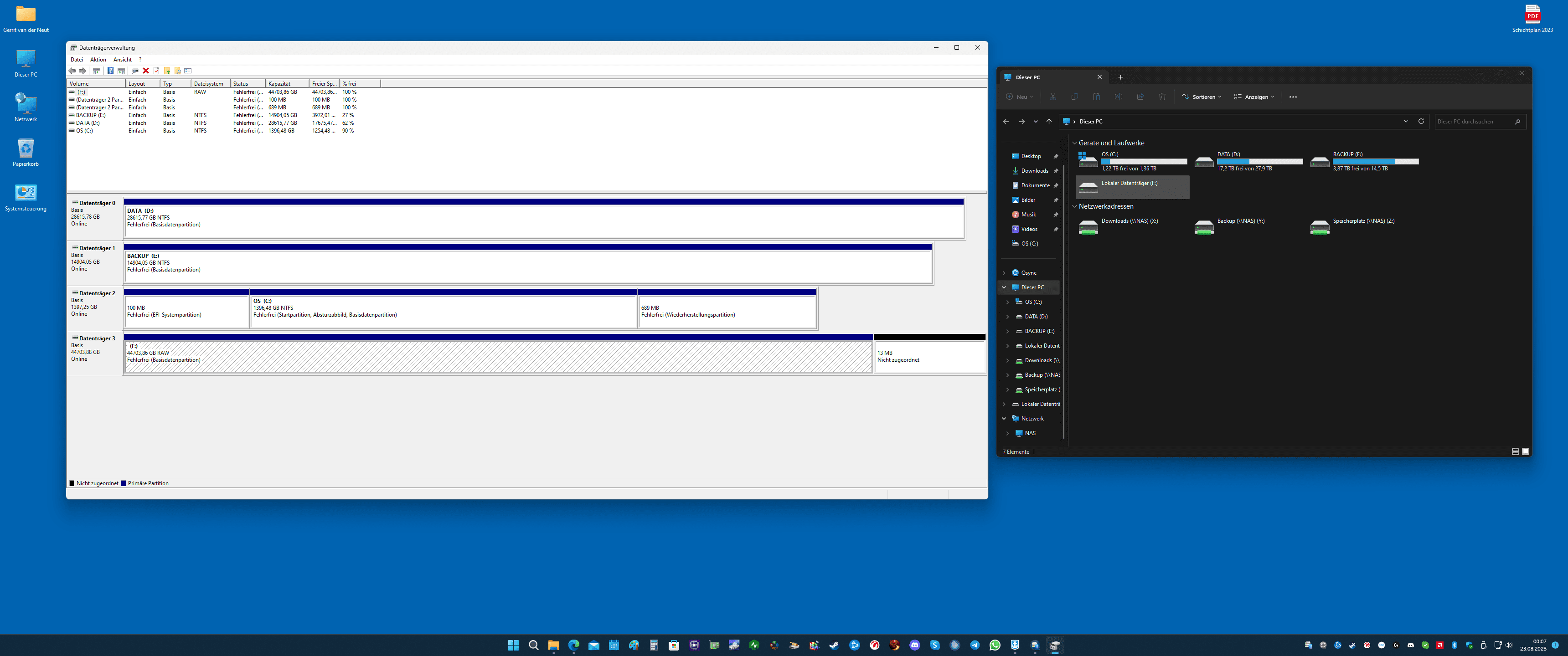
Task: Switch to details view in status bar
Action: pos(1515,451)
